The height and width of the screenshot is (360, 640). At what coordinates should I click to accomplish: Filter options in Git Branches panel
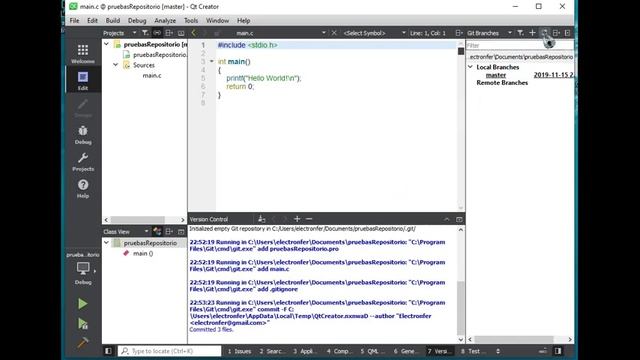pyautogui.click(x=520, y=33)
